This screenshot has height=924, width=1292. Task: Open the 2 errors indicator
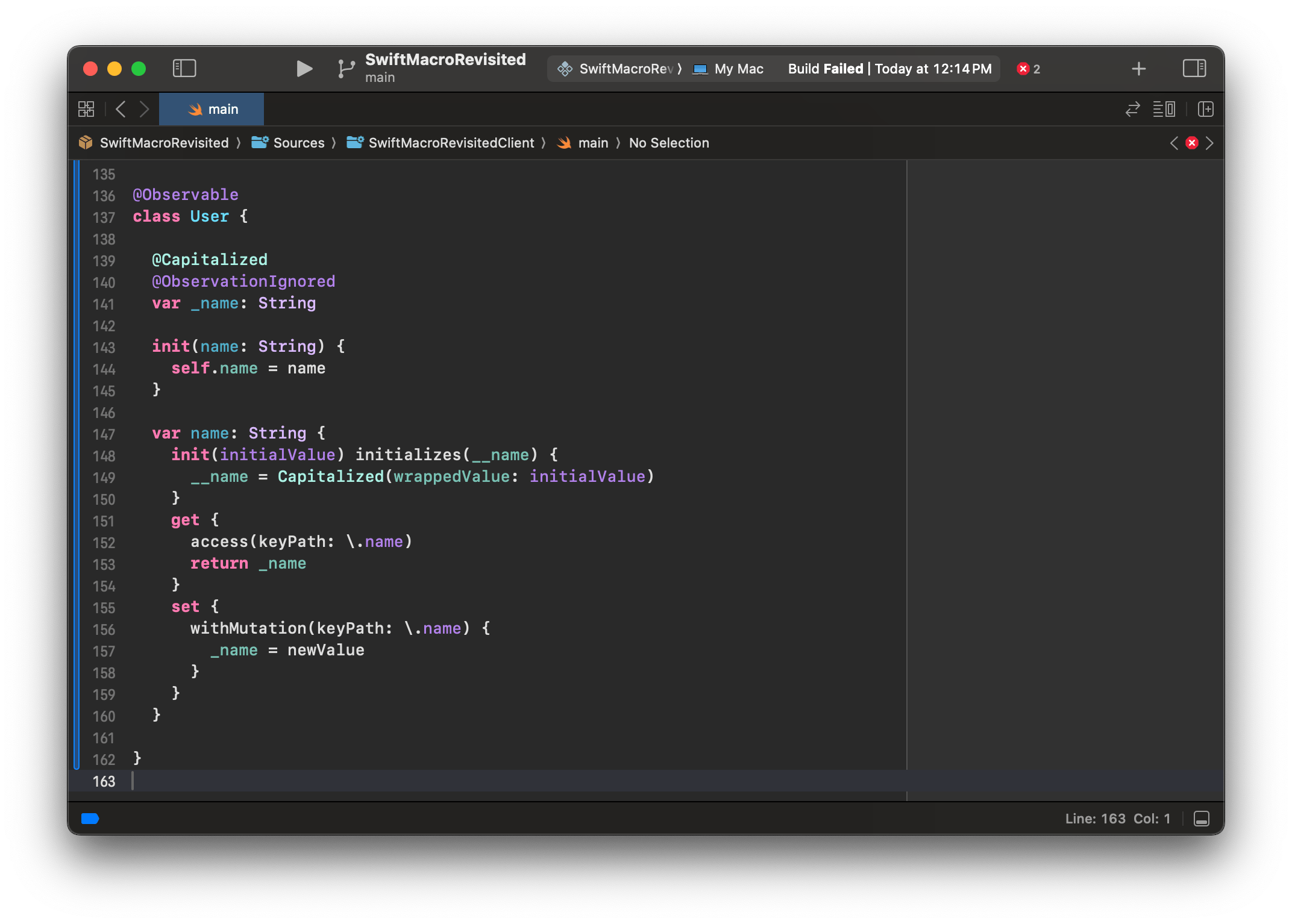click(1029, 69)
